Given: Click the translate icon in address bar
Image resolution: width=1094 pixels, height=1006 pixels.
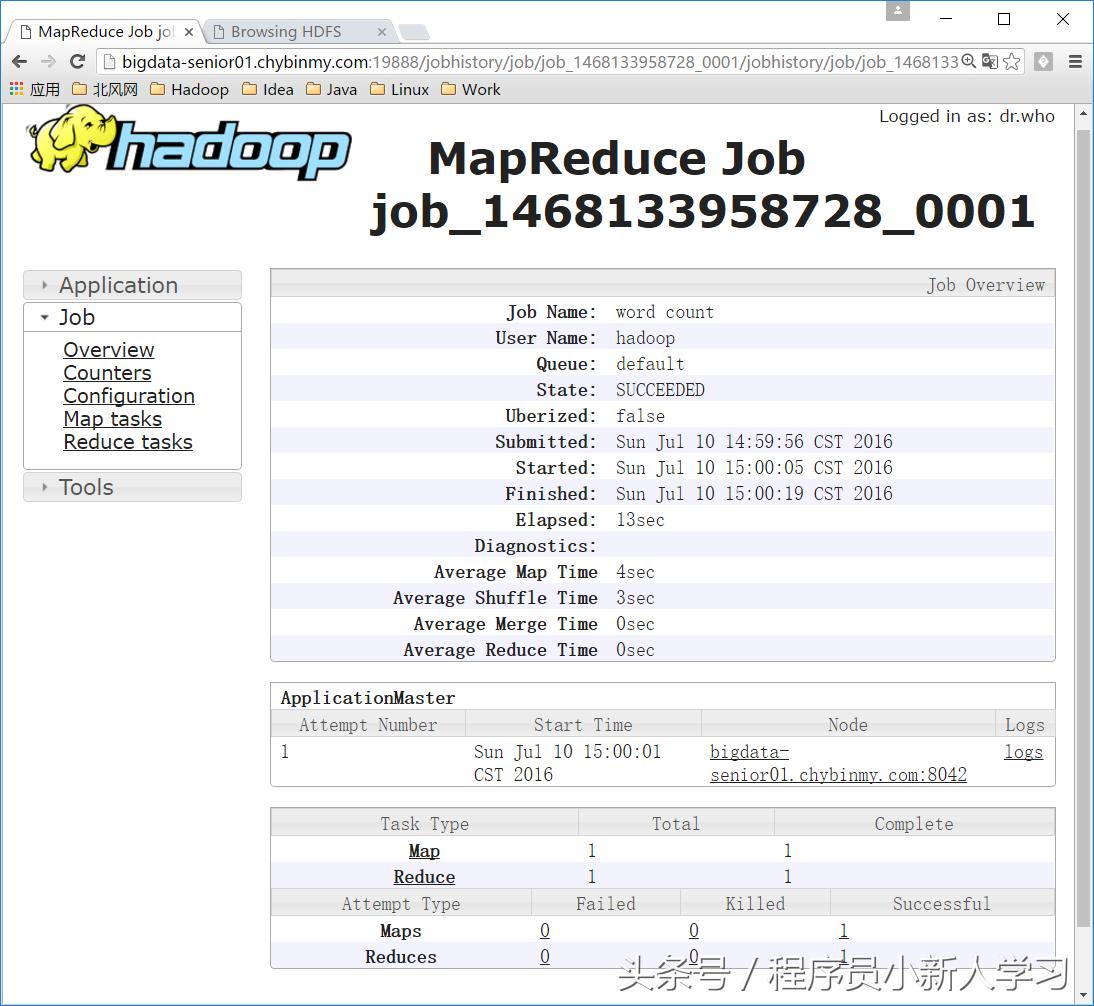Looking at the screenshot, I should click(x=988, y=61).
